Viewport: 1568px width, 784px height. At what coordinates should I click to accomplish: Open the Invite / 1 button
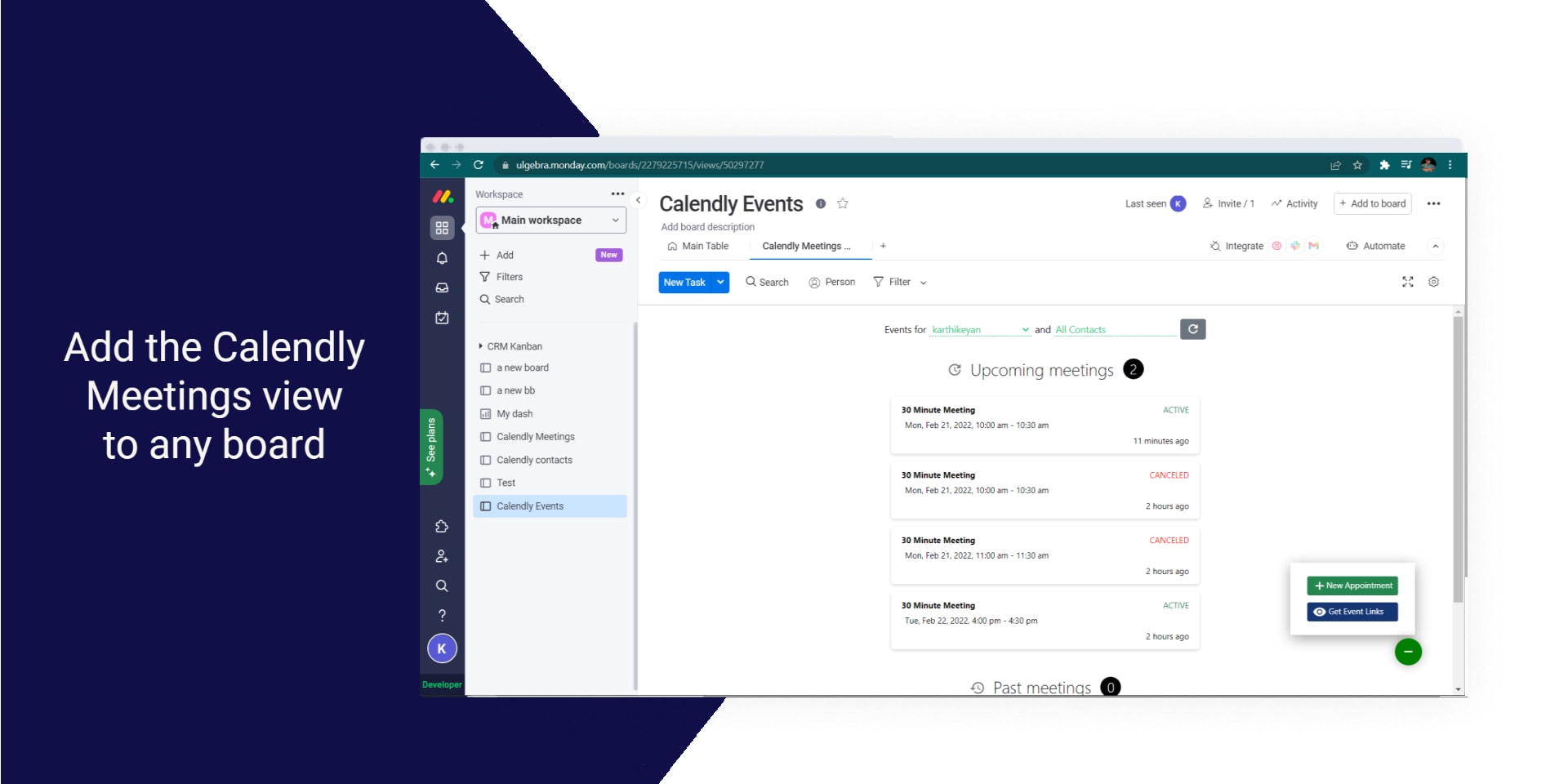pyautogui.click(x=1228, y=203)
